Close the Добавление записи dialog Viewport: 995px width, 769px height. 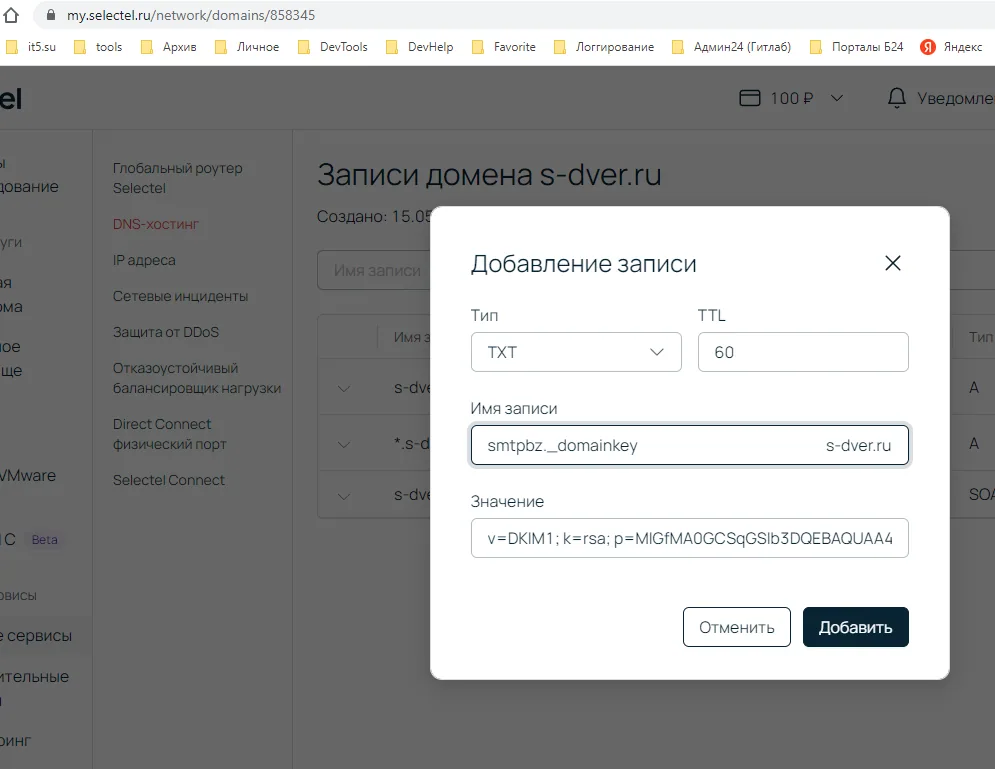point(892,263)
